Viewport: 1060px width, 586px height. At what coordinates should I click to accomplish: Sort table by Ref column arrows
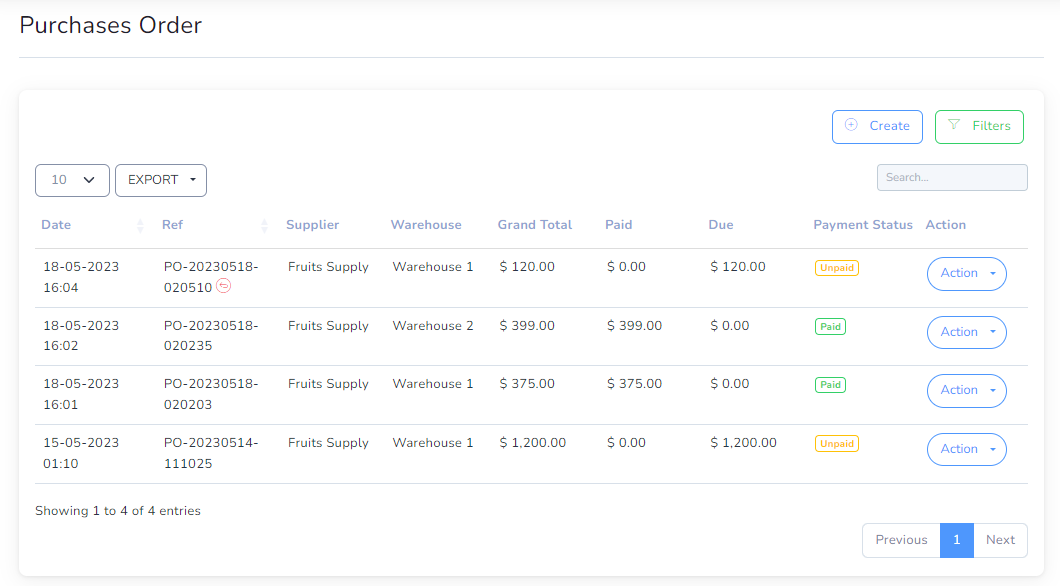(x=264, y=226)
